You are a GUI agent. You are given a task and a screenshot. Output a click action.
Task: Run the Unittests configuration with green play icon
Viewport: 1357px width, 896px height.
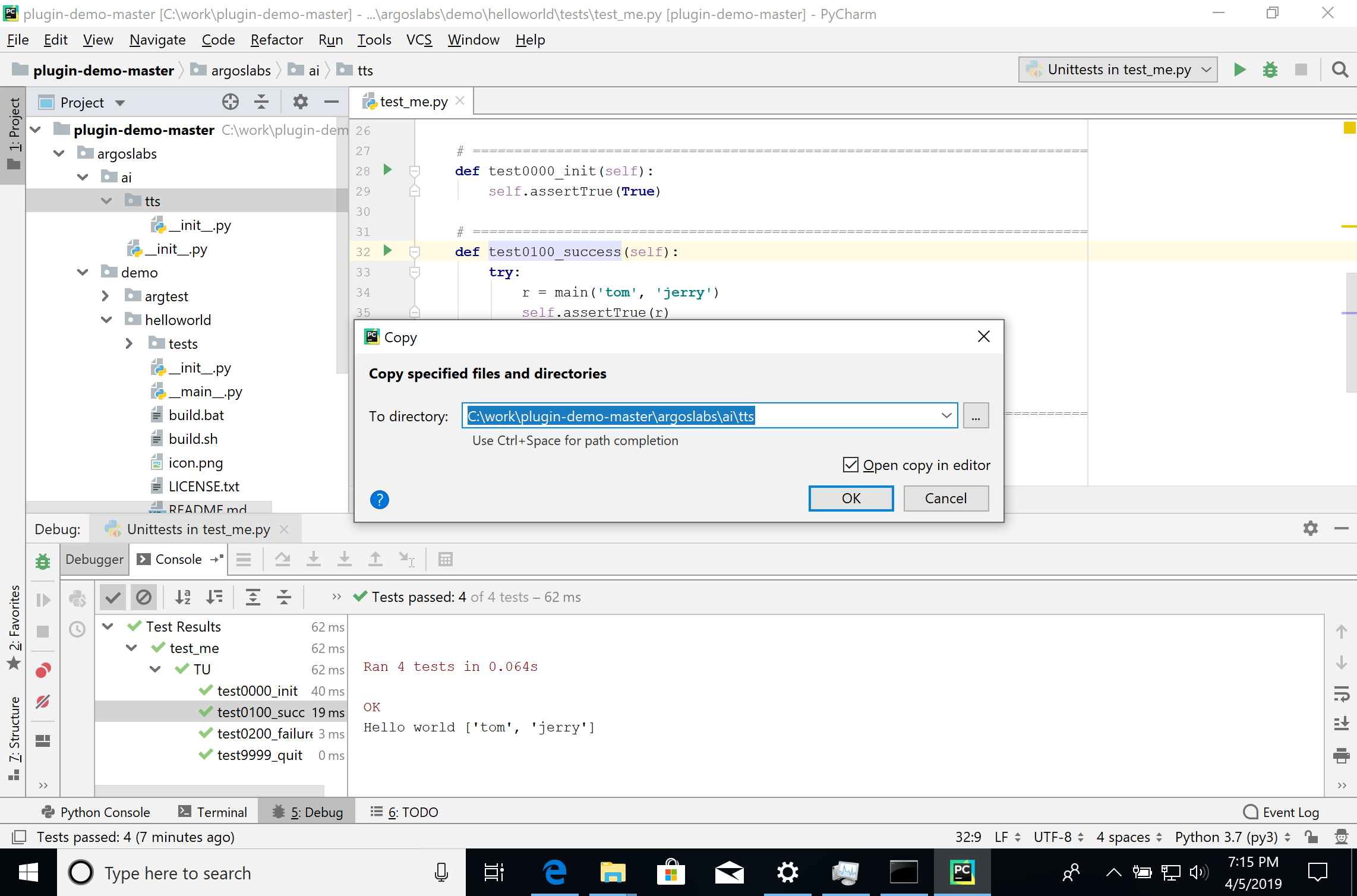1239,70
